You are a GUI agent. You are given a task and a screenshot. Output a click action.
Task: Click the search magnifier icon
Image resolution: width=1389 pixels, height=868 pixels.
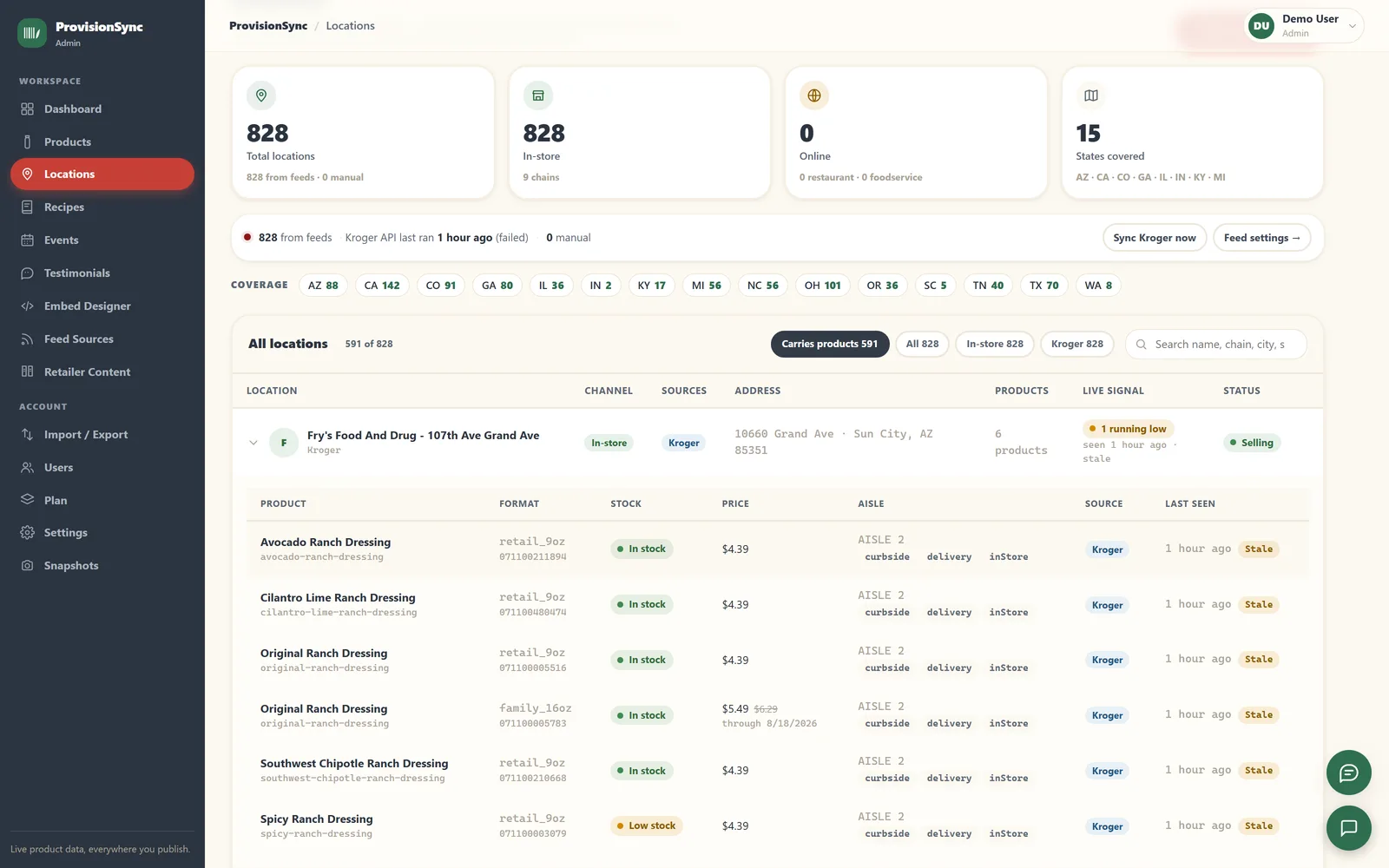(1142, 345)
